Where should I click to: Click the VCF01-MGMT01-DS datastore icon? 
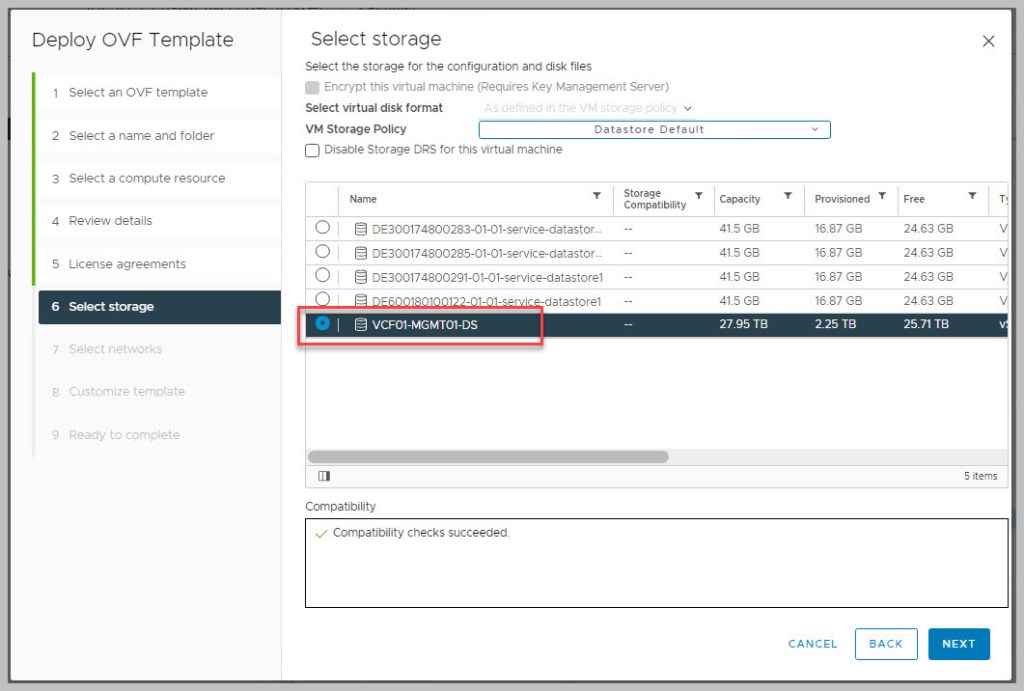coord(361,324)
